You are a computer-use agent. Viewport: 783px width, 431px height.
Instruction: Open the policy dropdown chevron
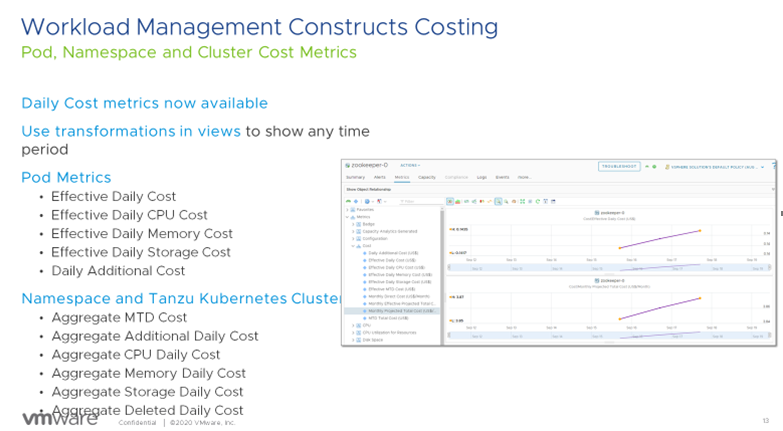click(763, 167)
